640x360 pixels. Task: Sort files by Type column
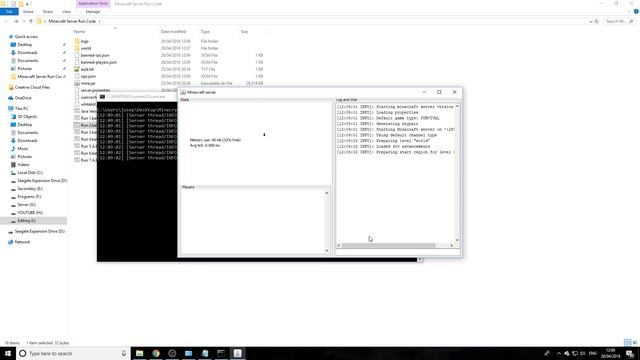click(x=205, y=31)
